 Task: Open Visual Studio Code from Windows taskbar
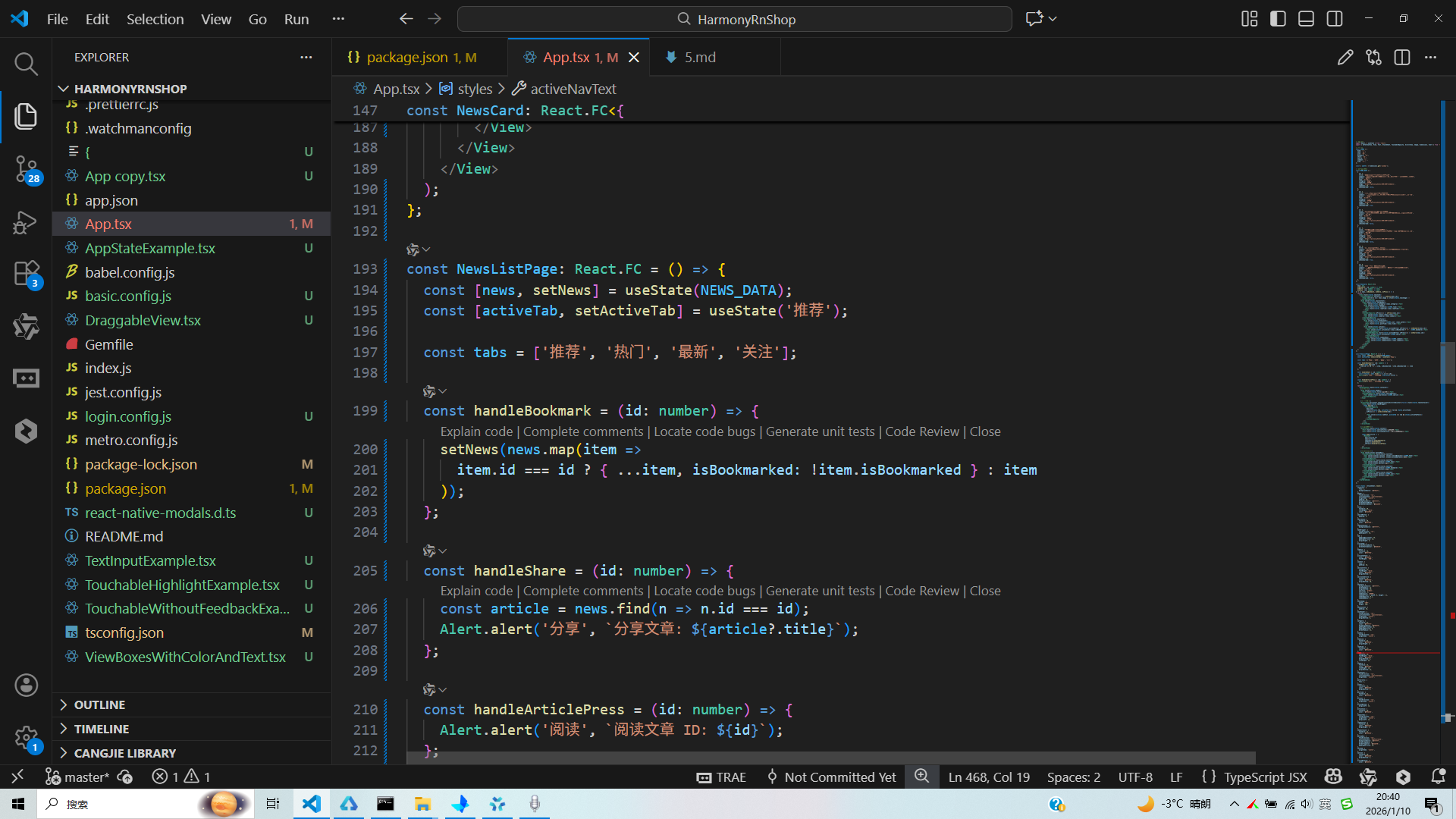(312, 804)
